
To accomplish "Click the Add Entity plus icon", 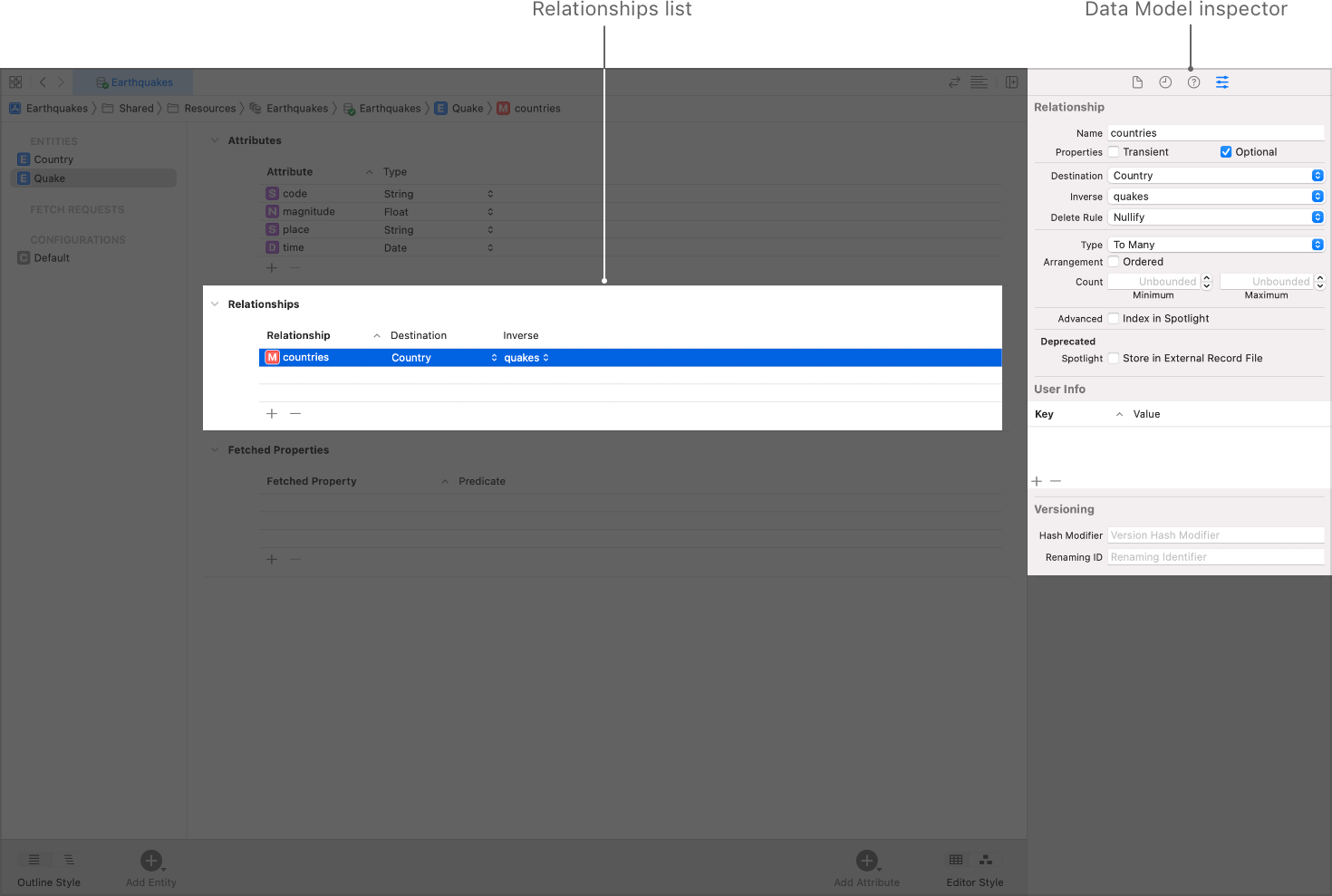I will tap(150, 861).
